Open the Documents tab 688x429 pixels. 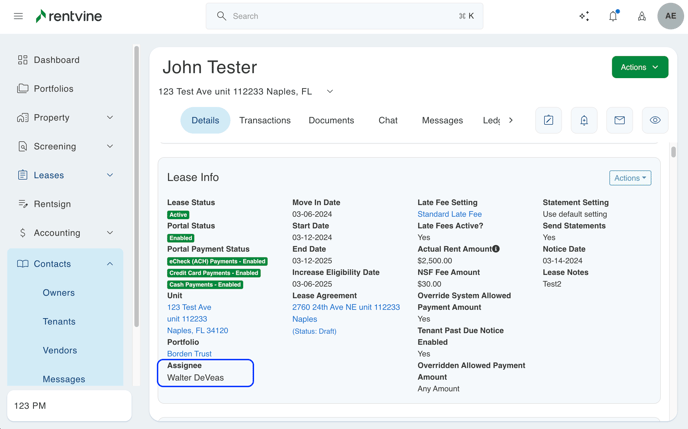[331, 120]
